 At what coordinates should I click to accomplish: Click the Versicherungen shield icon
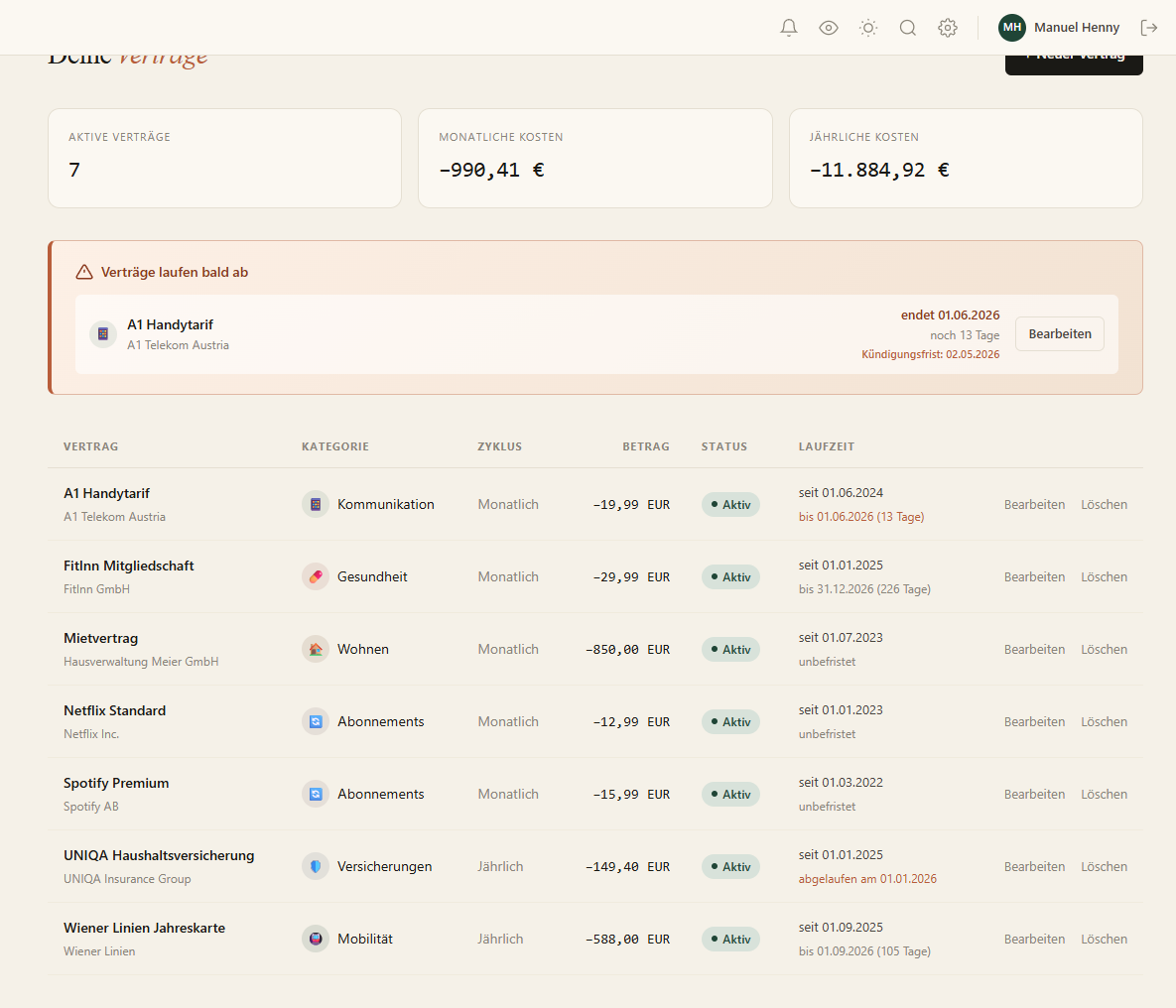[315, 866]
